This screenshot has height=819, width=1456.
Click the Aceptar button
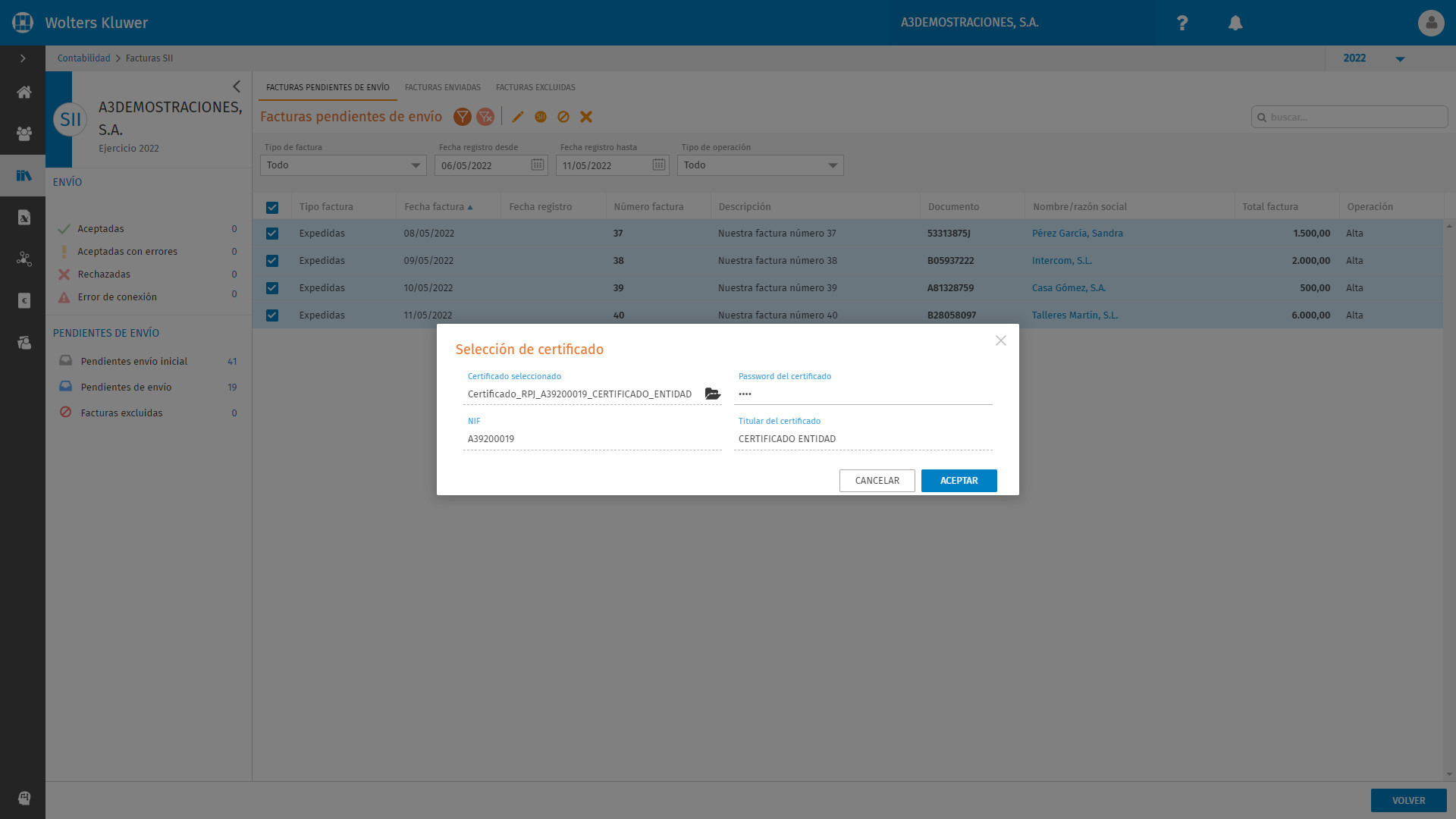(x=959, y=481)
